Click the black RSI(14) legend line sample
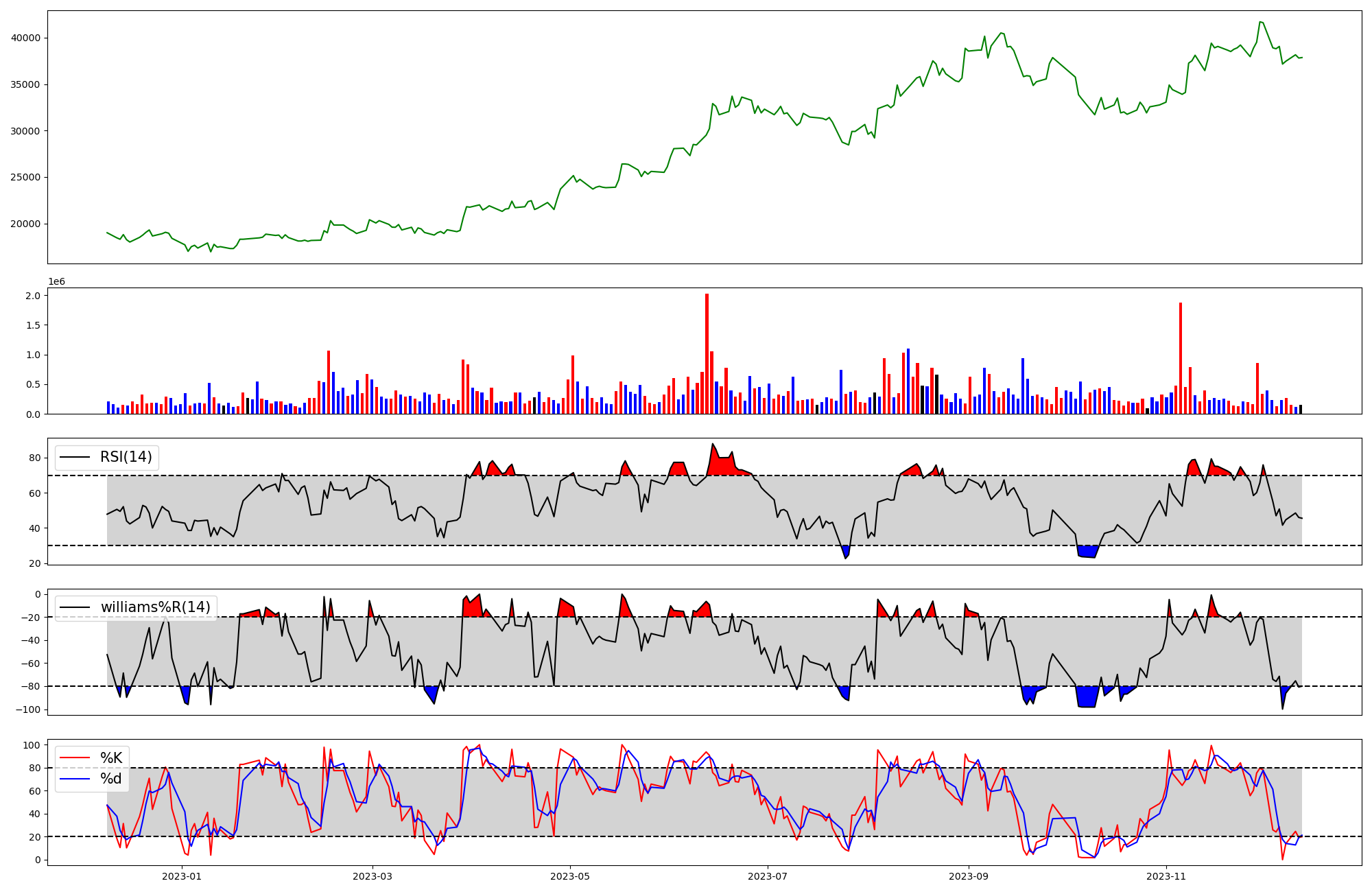Screen dimensions: 1372x892 (75, 457)
